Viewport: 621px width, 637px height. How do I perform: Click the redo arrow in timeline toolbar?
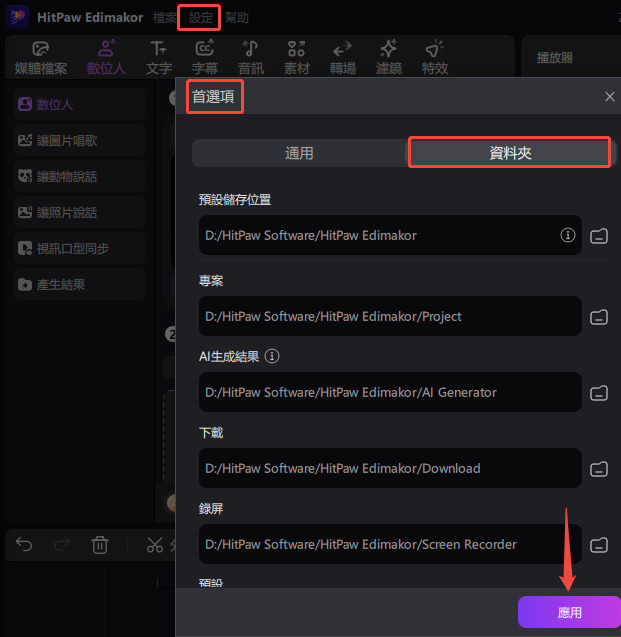point(62,544)
